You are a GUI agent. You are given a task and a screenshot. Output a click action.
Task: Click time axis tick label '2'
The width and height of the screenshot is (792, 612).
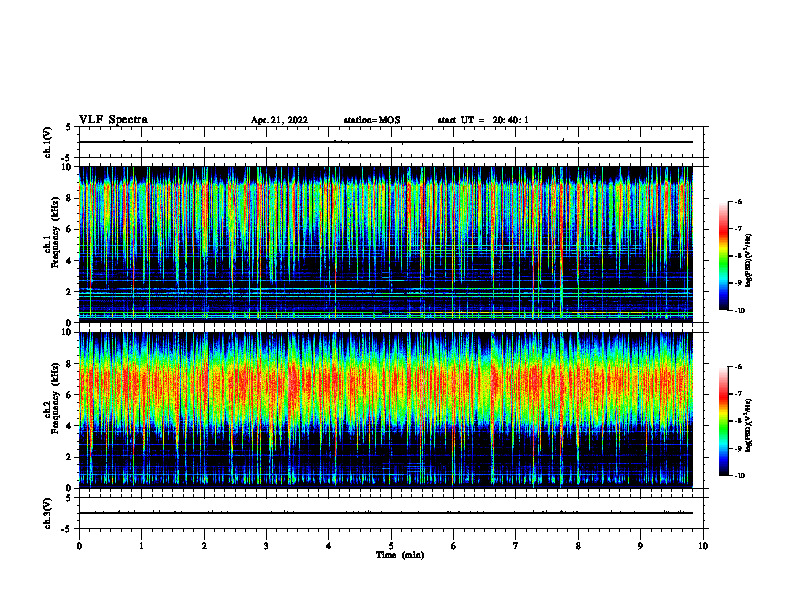click(x=204, y=546)
